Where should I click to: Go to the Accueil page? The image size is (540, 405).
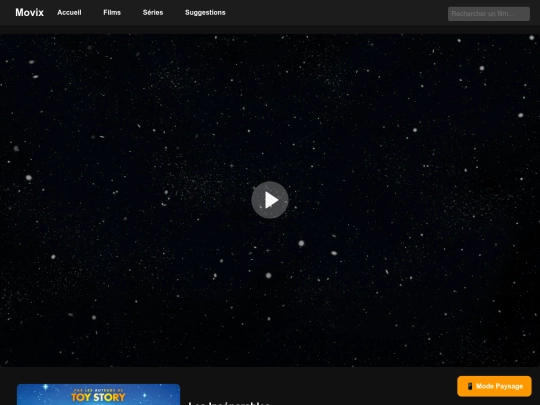pos(69,13)
